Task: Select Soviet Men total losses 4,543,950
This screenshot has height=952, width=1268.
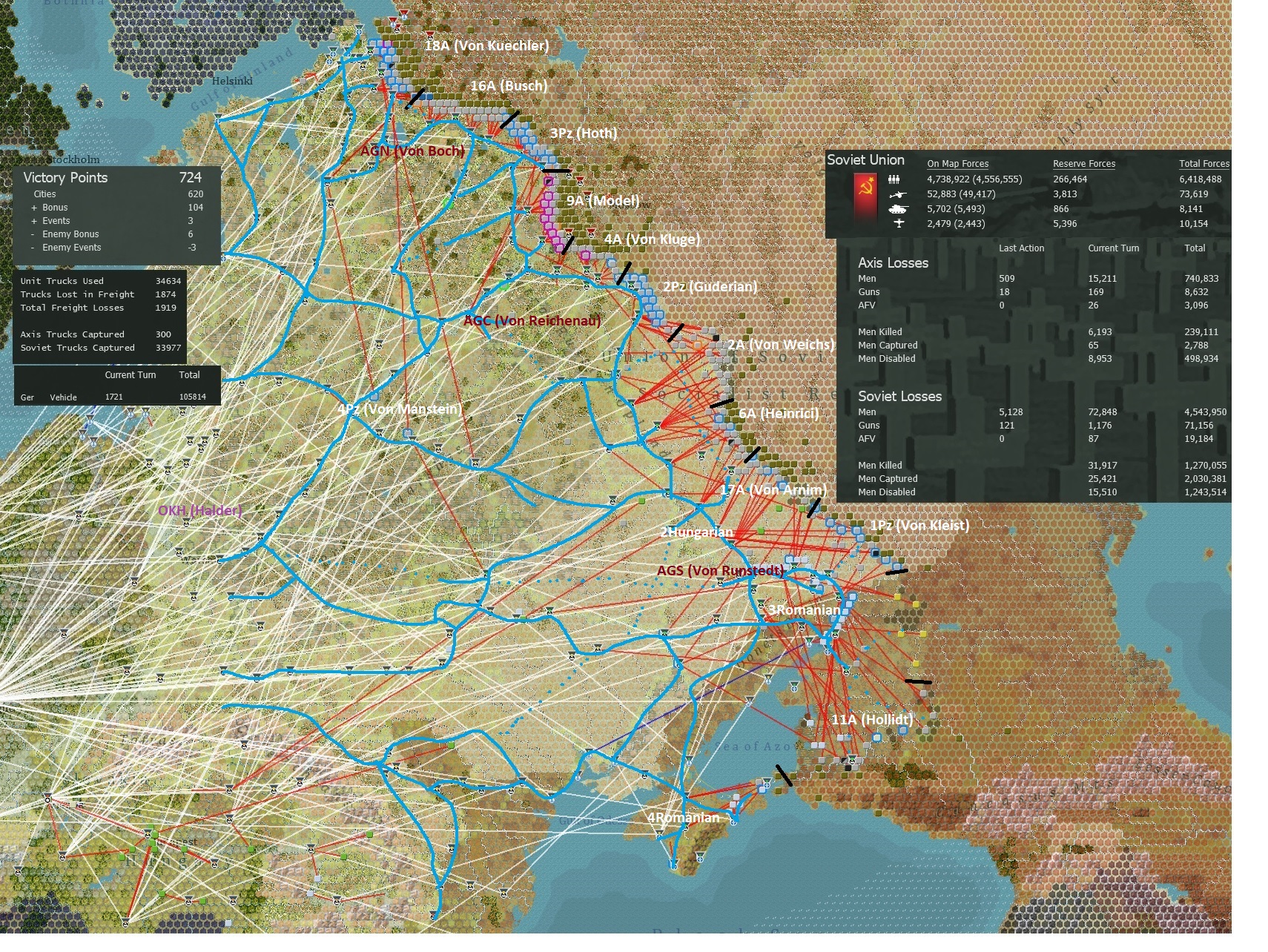Action: point(1205,412)
